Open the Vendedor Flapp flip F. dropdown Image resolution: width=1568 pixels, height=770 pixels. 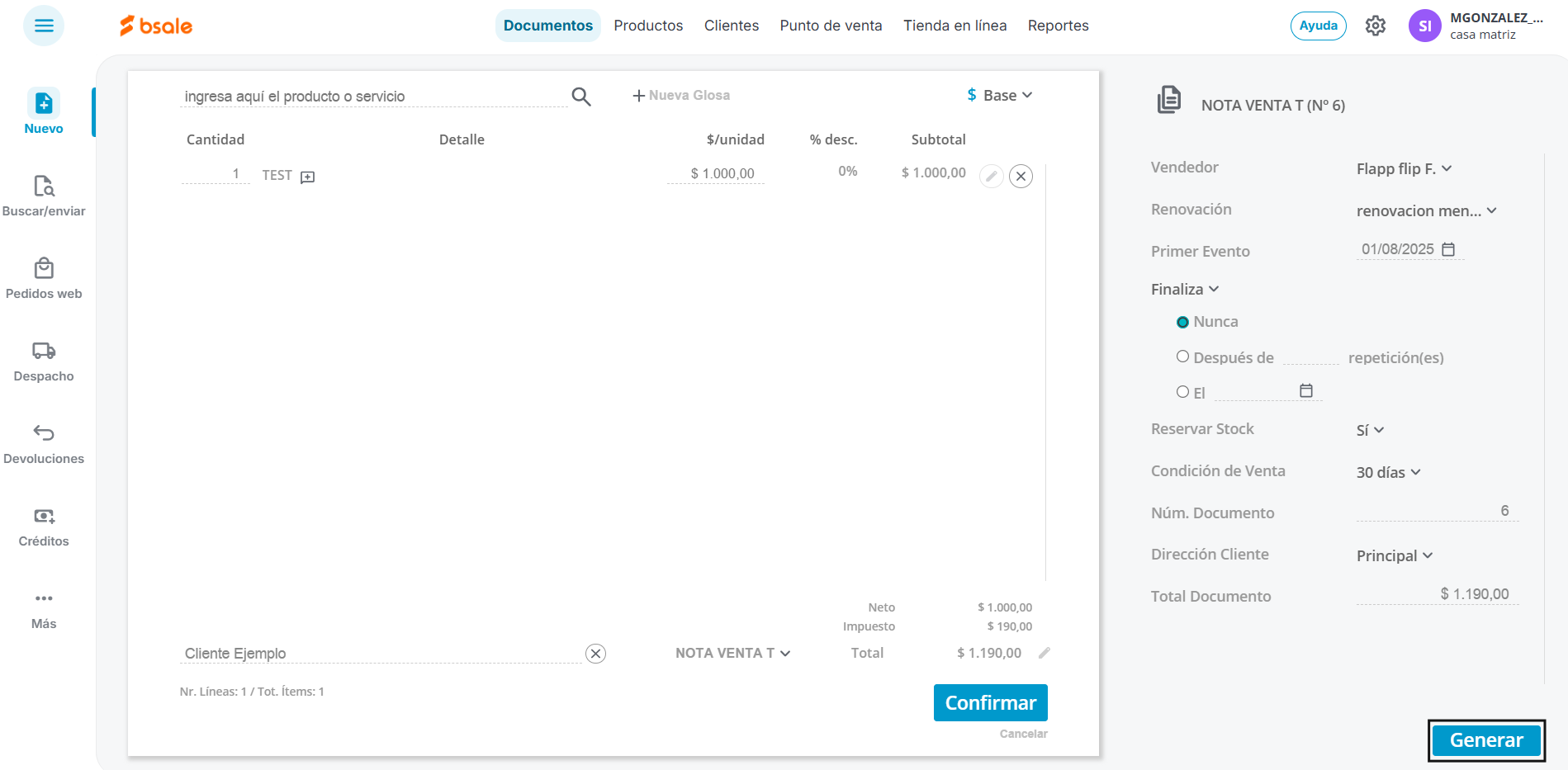pyautogui.click(x=1405, y=168)
